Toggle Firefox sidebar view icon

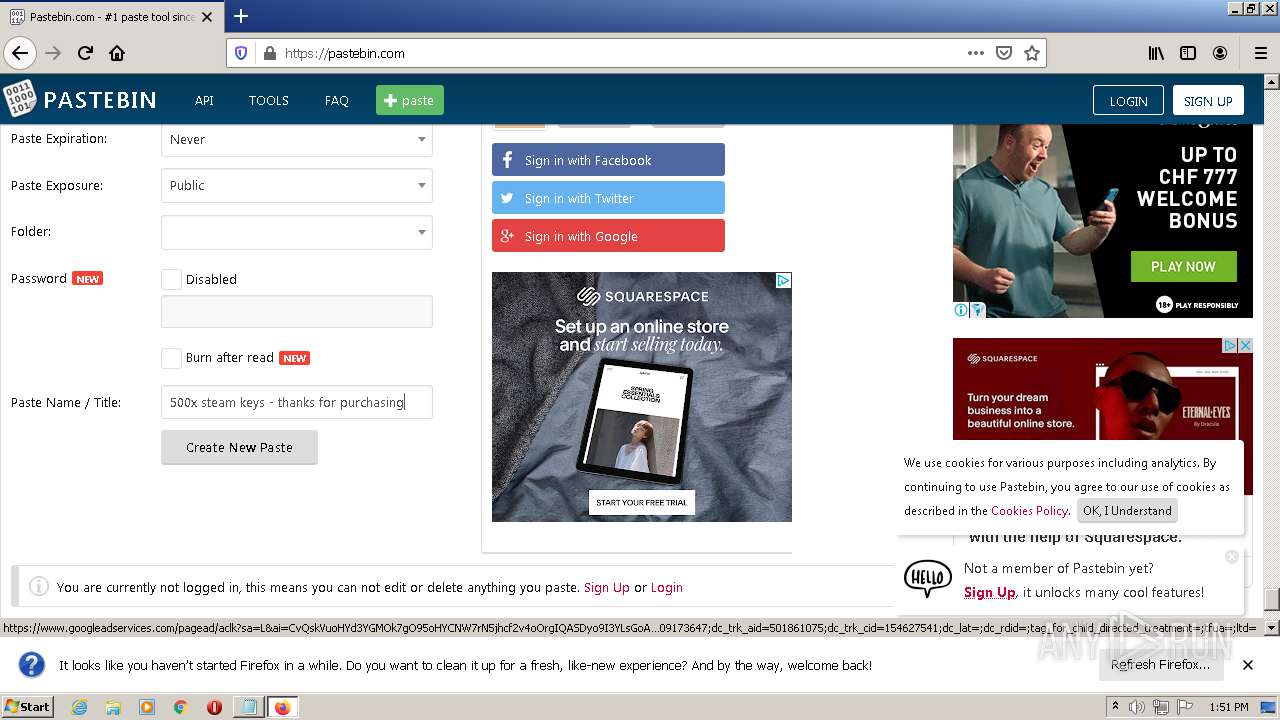point(1188,53)
